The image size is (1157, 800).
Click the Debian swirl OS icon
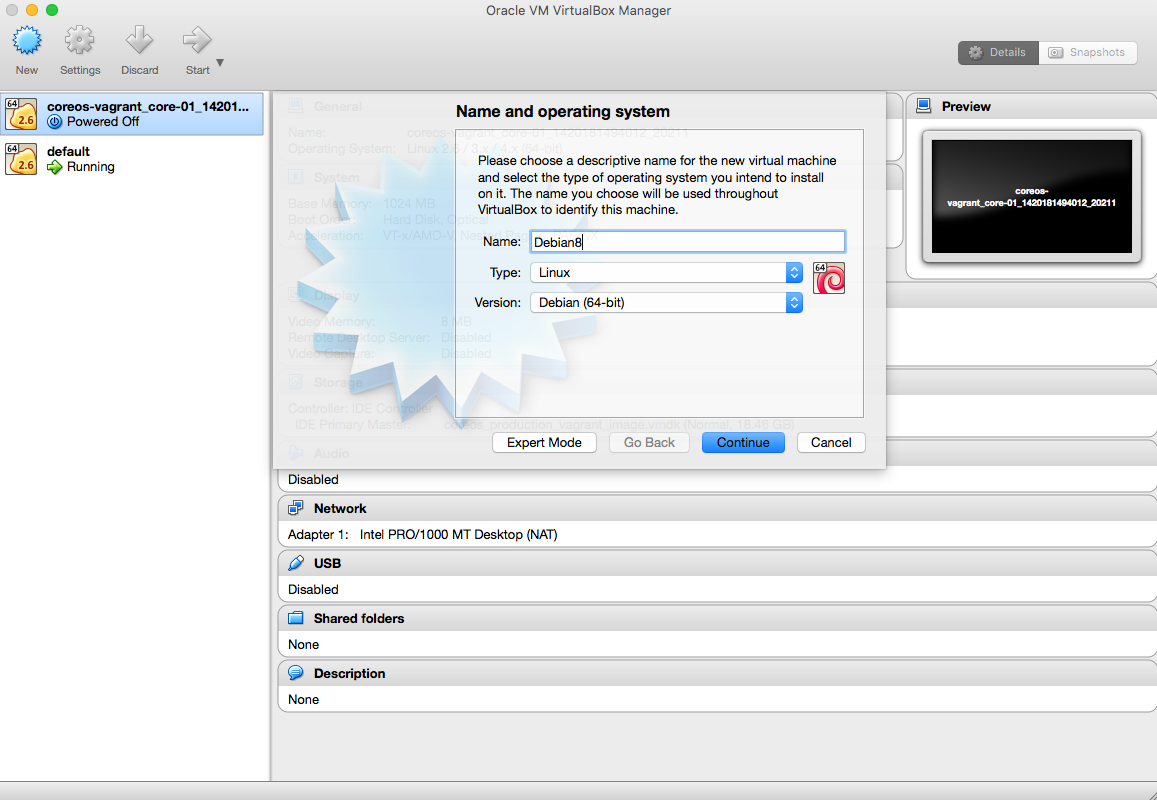[829, 278]
